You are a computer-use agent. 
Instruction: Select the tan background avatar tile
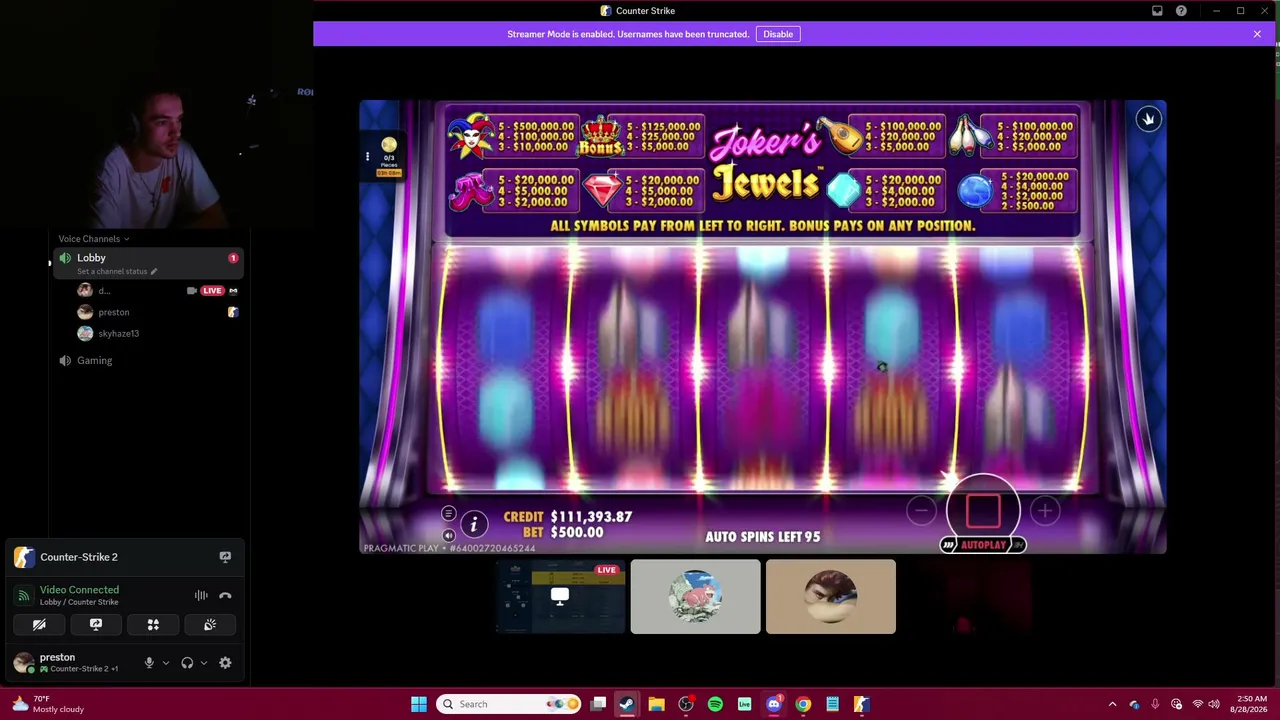[831, 597]
